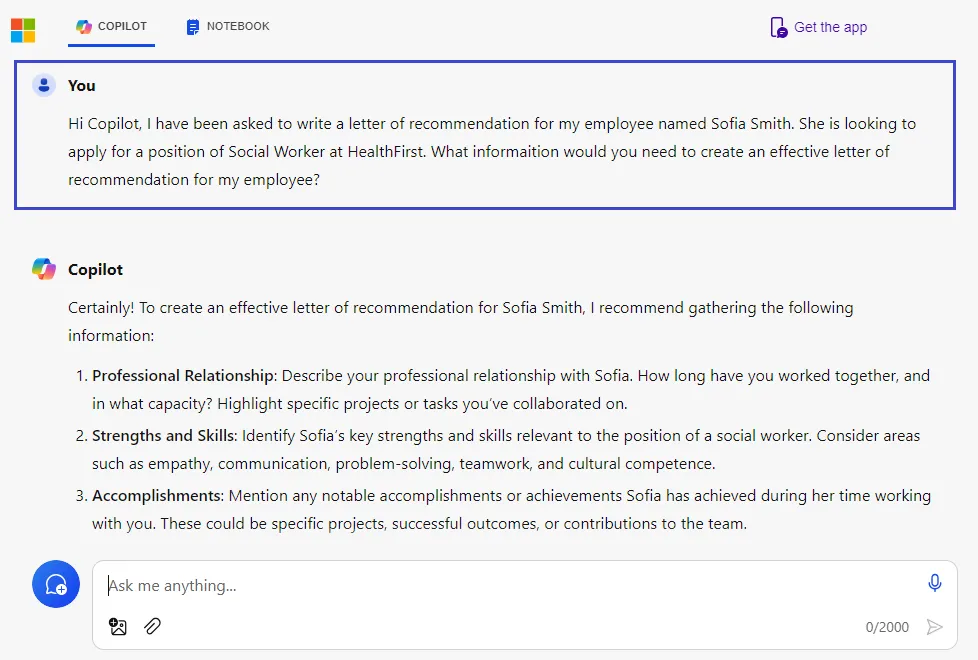Viewport: 978px width, 660px height.
Task: Select the user avatar next to You
Action: pos(43,85)
